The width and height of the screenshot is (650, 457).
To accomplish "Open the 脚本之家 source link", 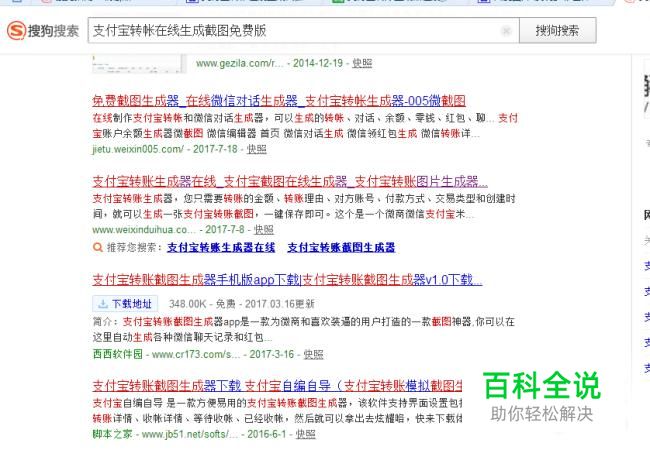I will point(112,434).
